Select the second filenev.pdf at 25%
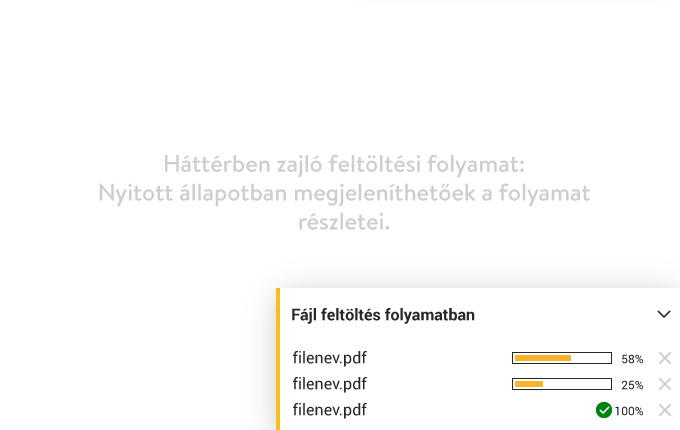 click(x=330, y=384)
